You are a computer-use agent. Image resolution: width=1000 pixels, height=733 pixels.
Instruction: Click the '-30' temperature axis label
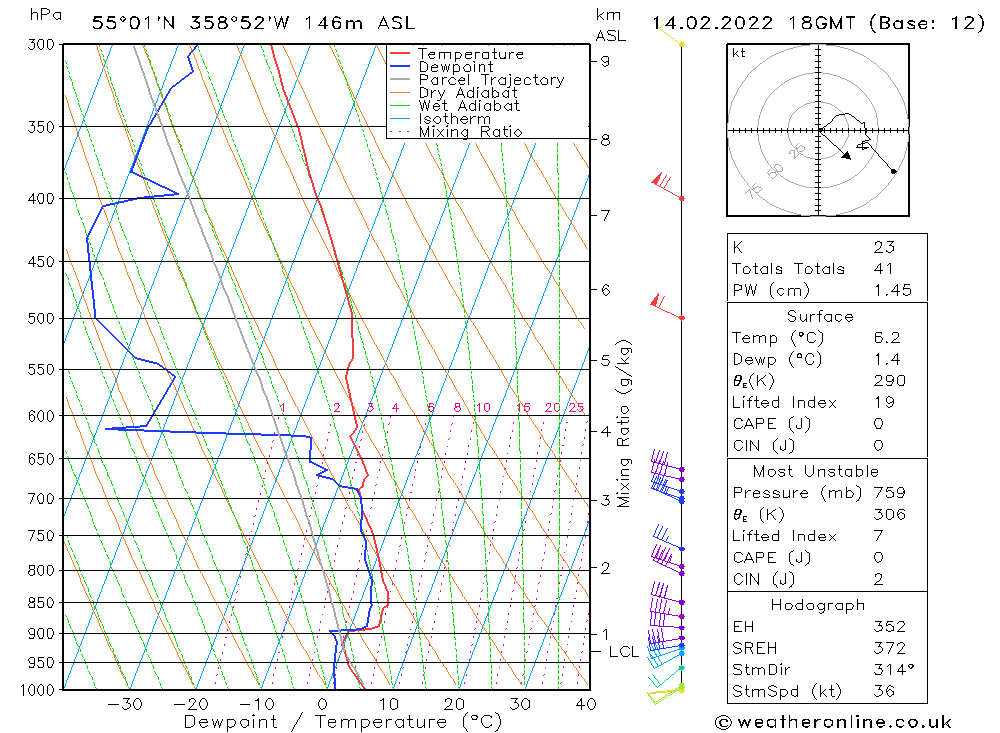(125, 704)
